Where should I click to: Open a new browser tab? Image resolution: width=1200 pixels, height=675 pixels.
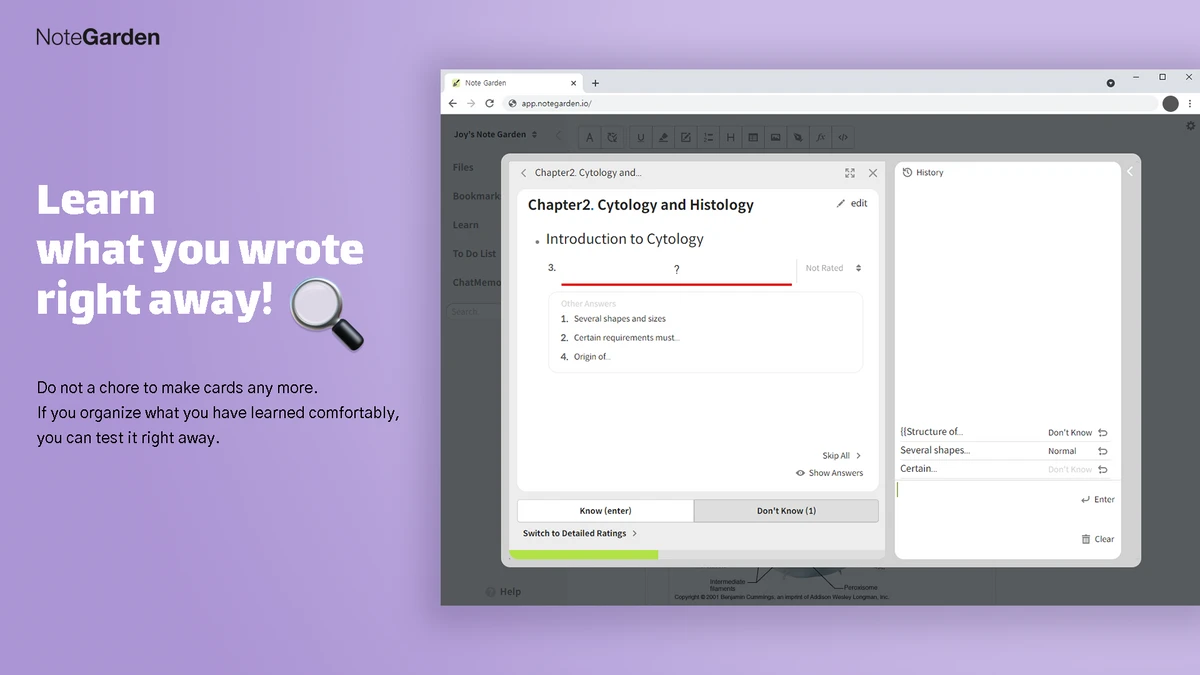click(x=595, y=83)
